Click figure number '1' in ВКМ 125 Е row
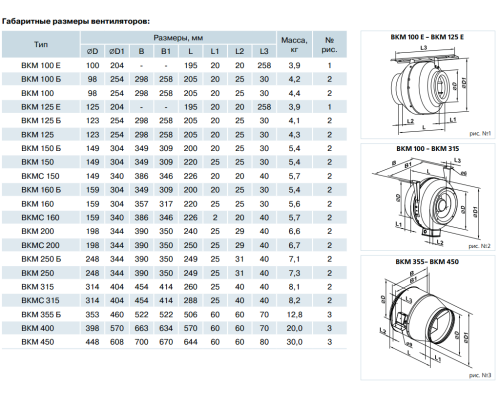 pos(330,107)
